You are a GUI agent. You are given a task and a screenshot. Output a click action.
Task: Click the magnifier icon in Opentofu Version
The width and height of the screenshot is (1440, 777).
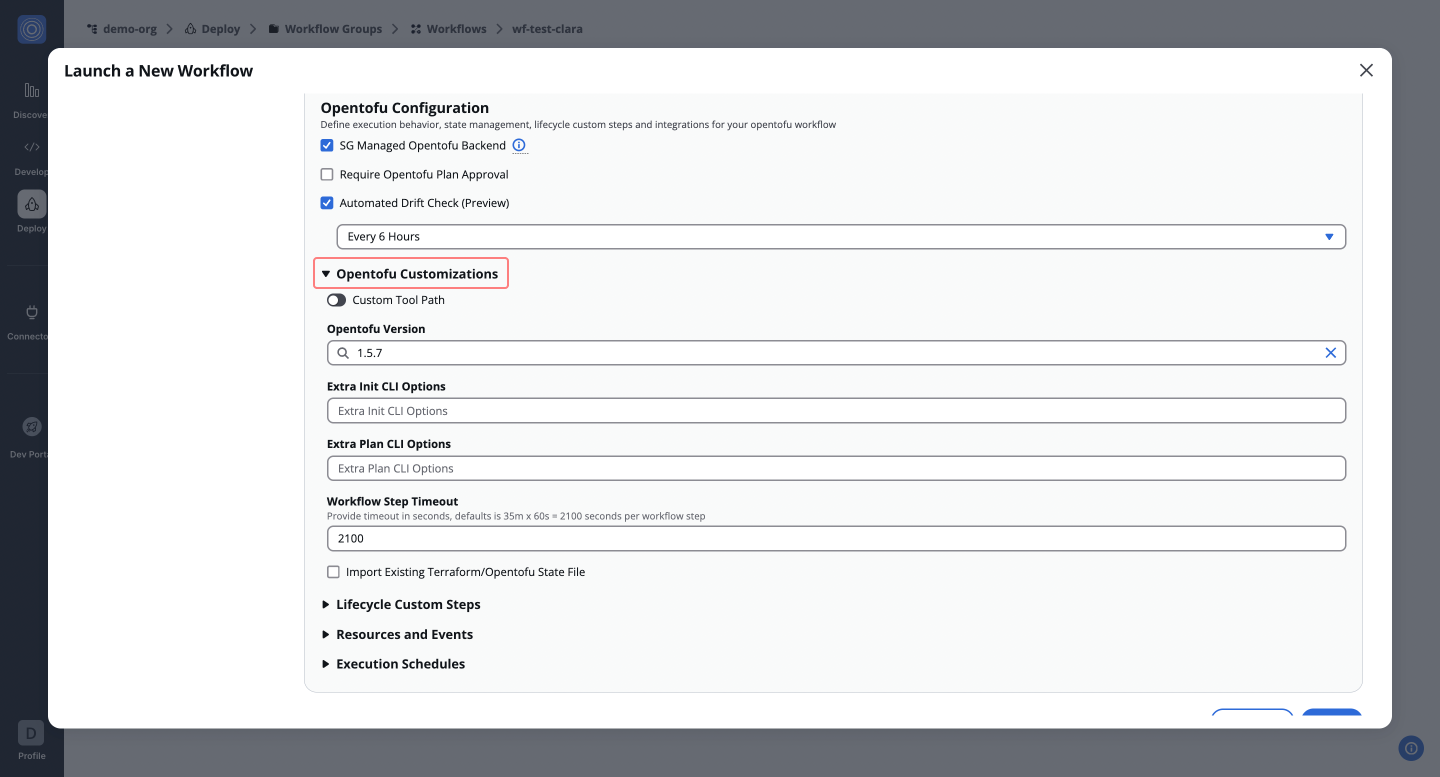[343, 353]
